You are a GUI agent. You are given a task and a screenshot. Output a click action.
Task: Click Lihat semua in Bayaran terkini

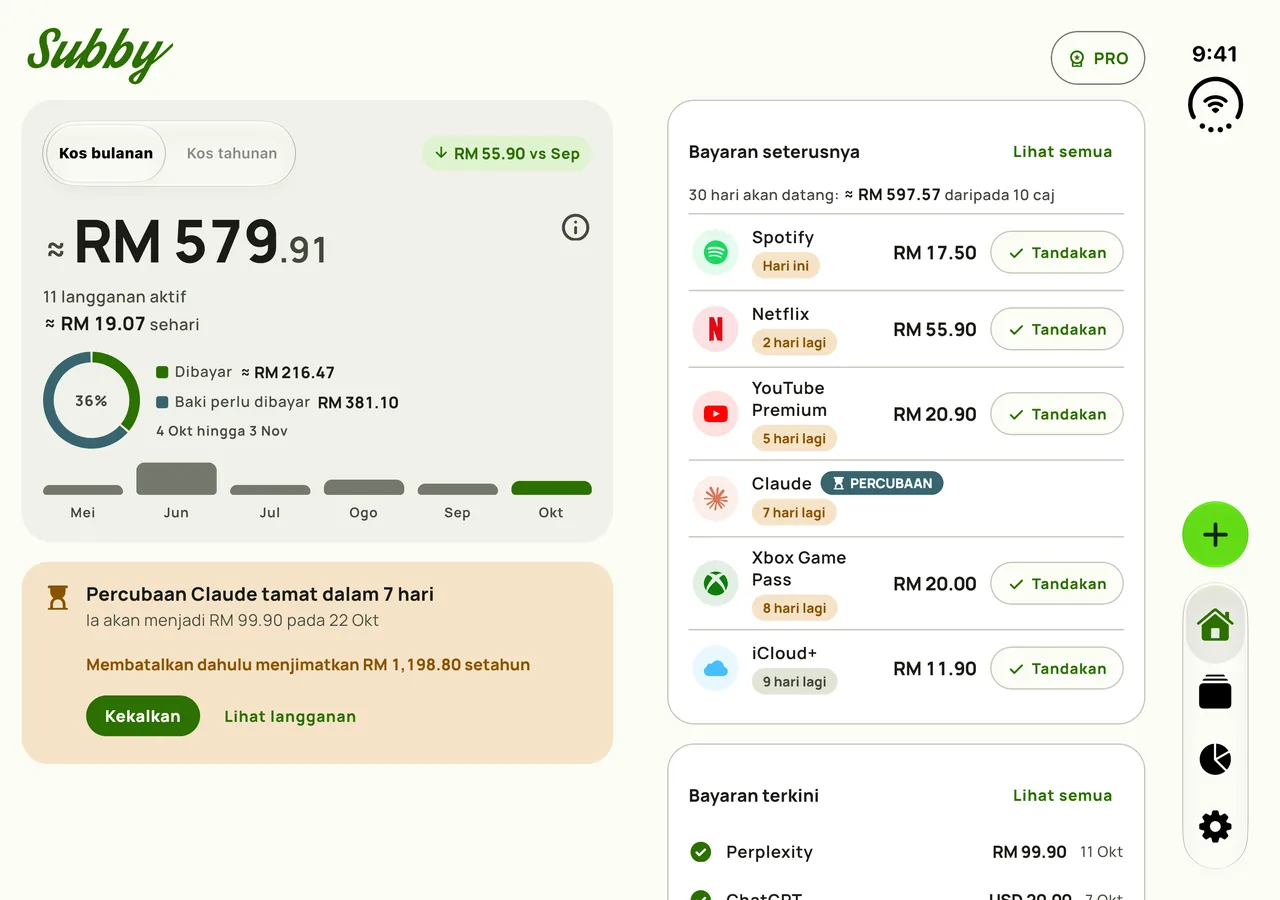(x=1062, y=796)
